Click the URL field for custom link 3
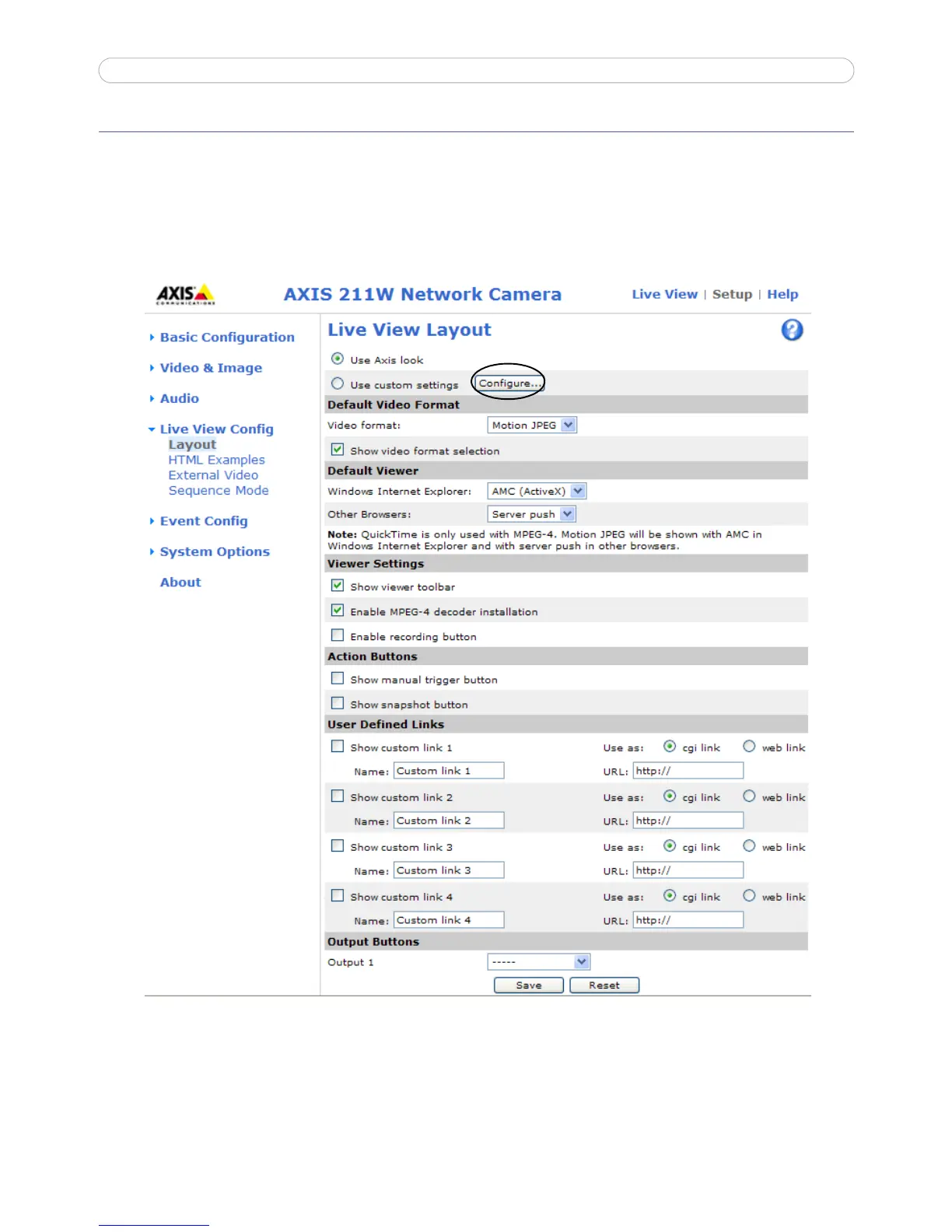The height and width of the screenshot is (1232, 952). tap(688, 870)
